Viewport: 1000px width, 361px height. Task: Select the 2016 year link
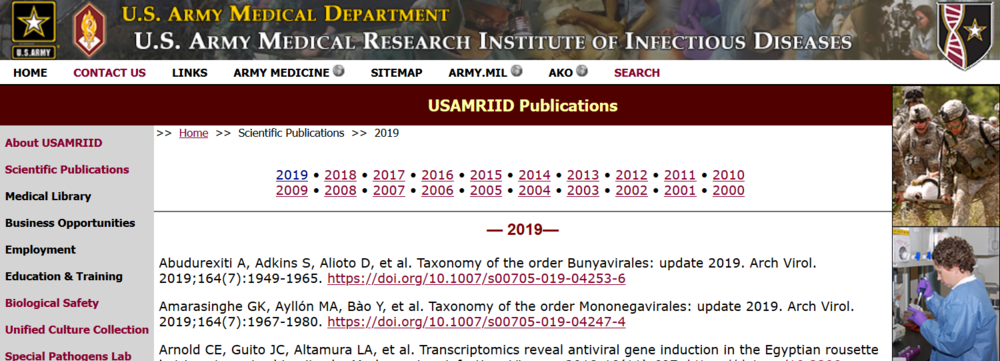tap(438, 175)
